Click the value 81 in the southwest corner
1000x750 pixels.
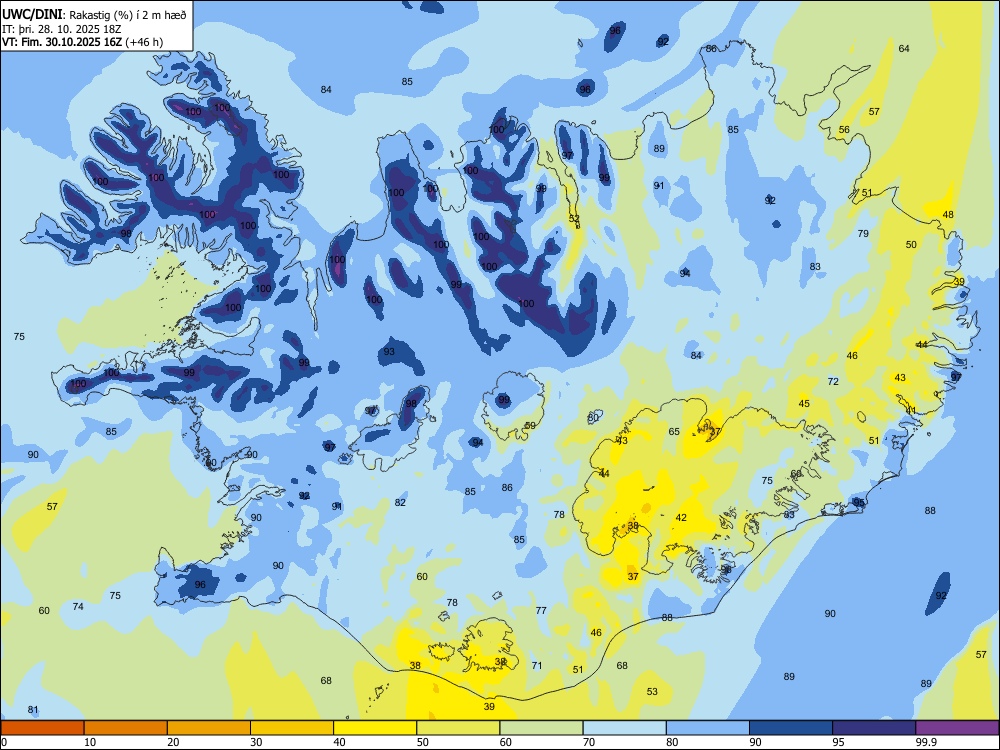click(x=33, y=710)
